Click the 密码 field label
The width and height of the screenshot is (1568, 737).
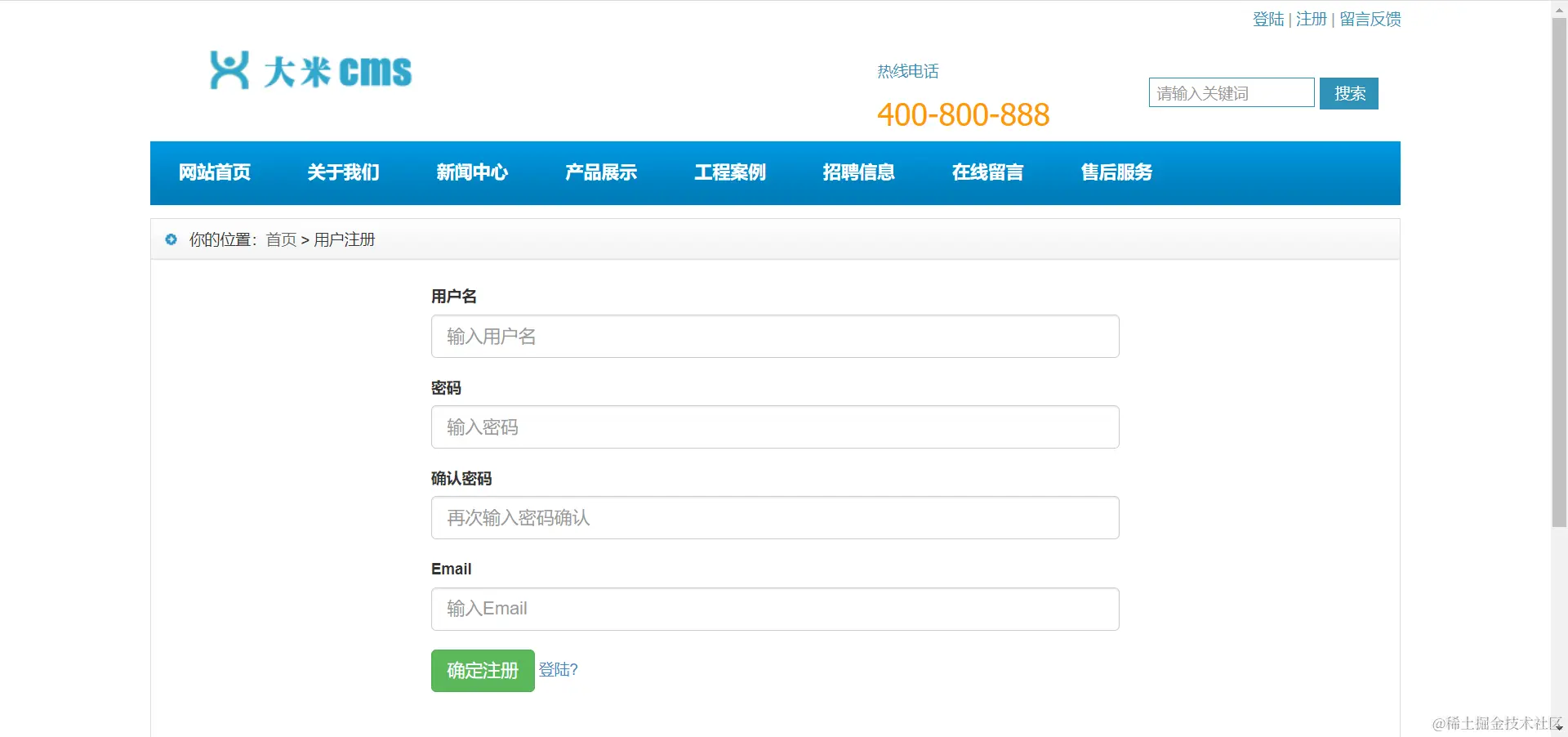[x=446, y=387]
